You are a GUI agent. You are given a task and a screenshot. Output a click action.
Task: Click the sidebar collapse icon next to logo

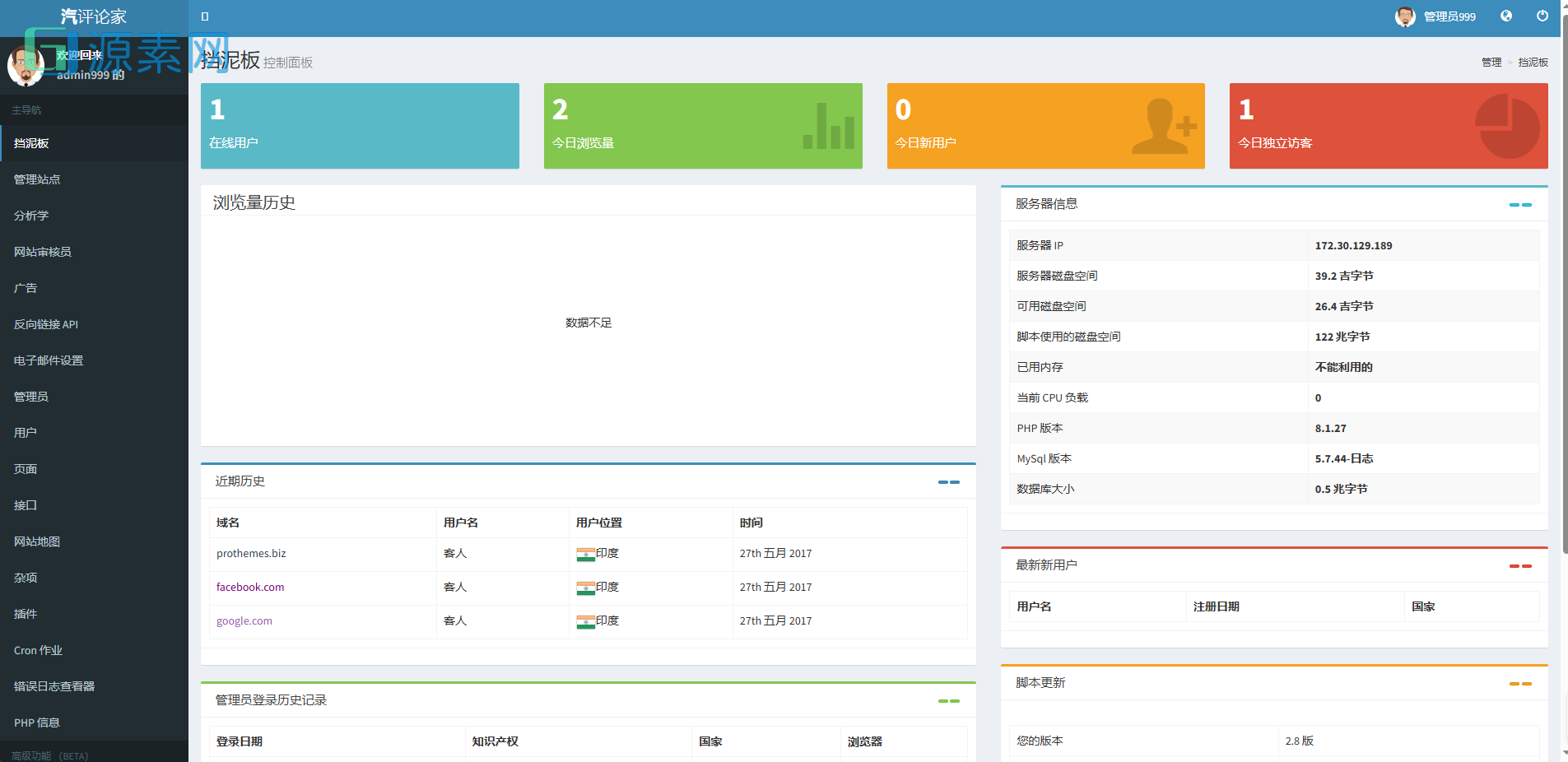click(204, 16)
